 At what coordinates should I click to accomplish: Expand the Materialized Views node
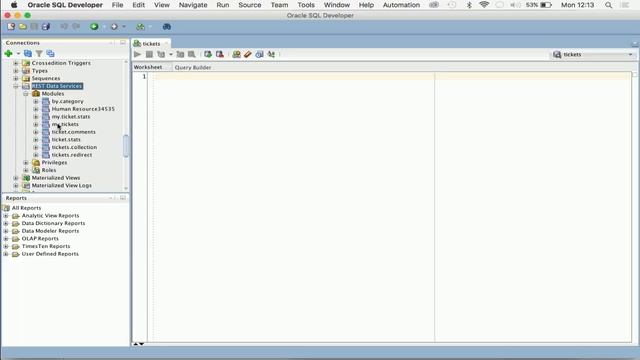coord(16,178)
